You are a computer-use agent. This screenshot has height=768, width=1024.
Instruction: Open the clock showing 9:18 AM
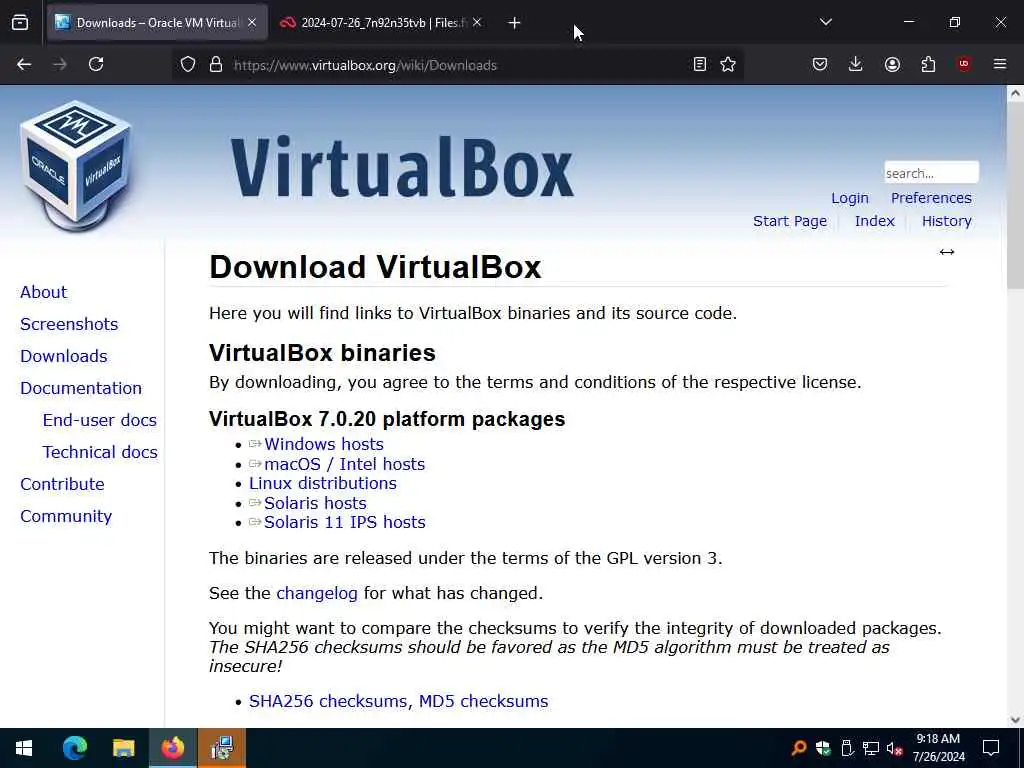click(938, 748)
